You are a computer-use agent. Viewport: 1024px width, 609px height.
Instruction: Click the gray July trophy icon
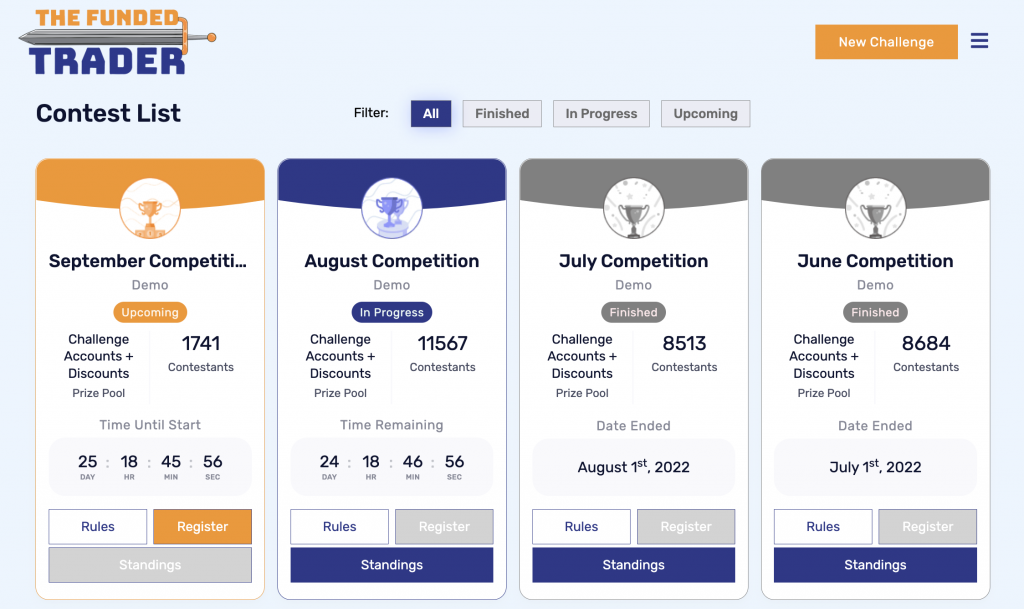[633, 209]
